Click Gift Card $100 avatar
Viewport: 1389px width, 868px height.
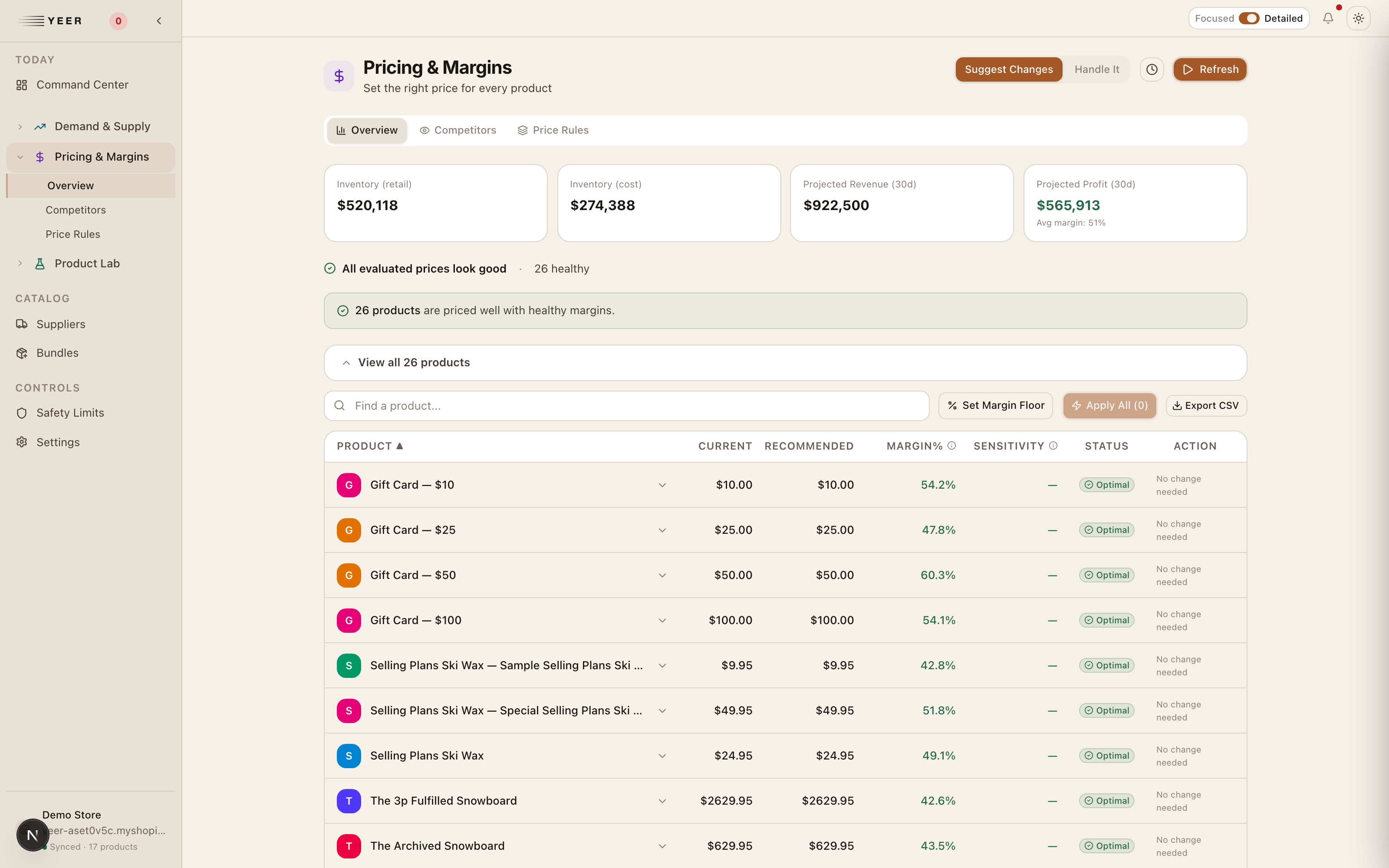coord(349,621)
